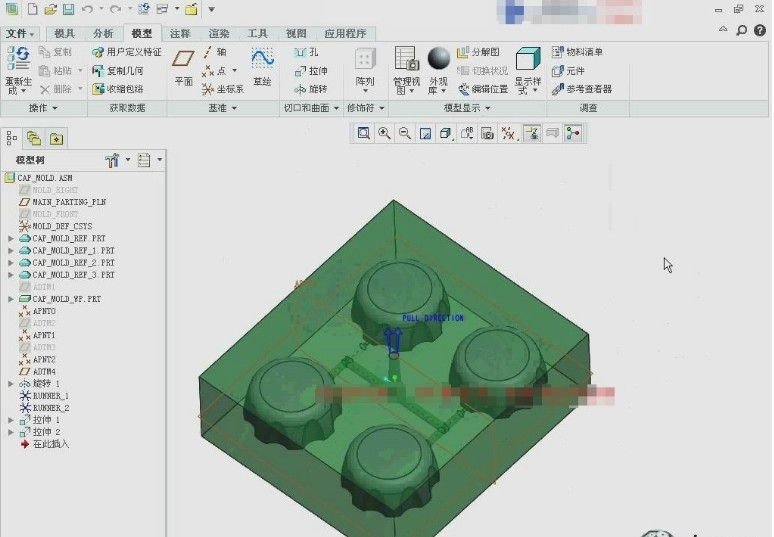
Task: Expand CAP_MOLD_REF.PRT in the model tree
Action: [x=10, y=238]
